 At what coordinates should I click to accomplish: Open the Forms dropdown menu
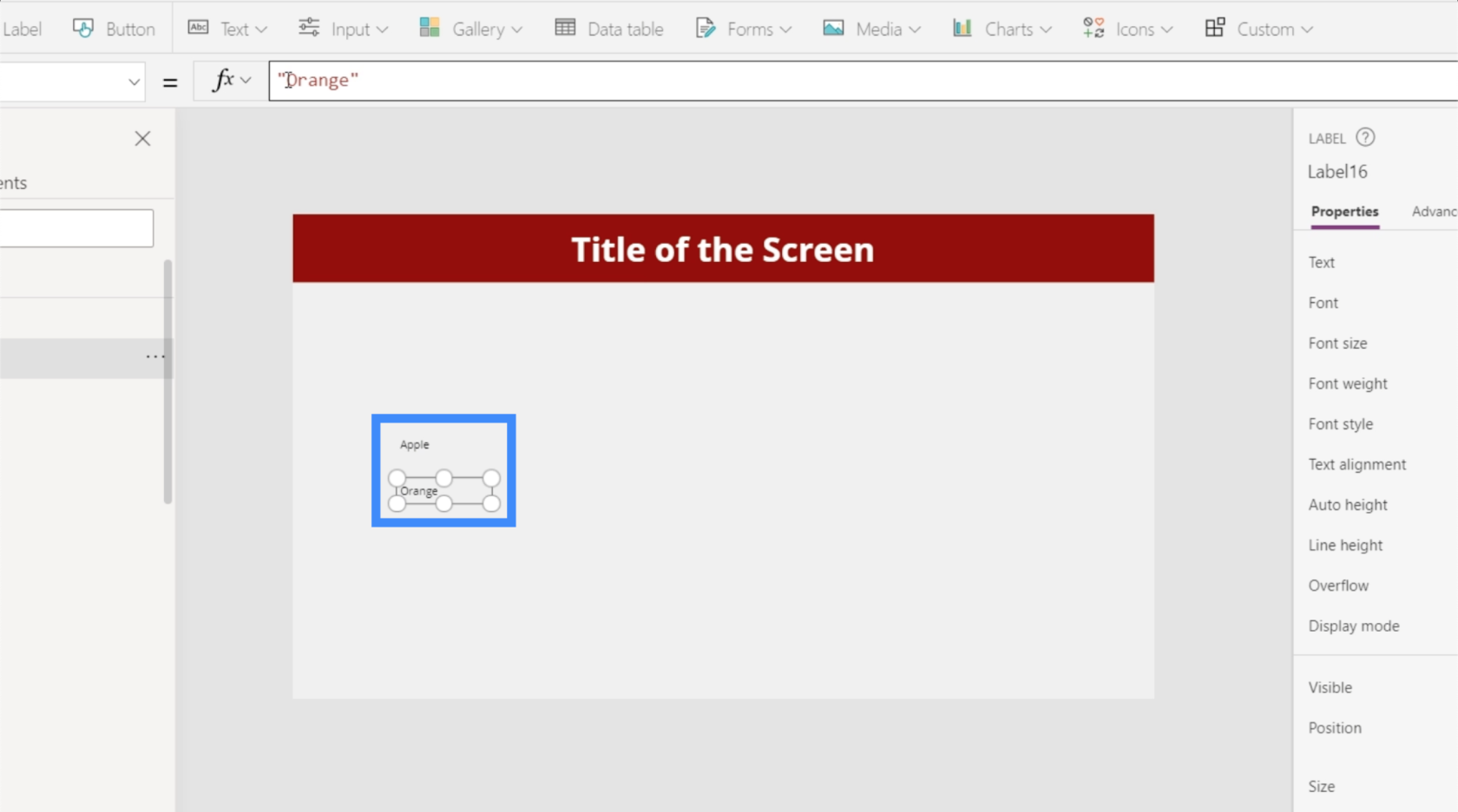[743, 29]
